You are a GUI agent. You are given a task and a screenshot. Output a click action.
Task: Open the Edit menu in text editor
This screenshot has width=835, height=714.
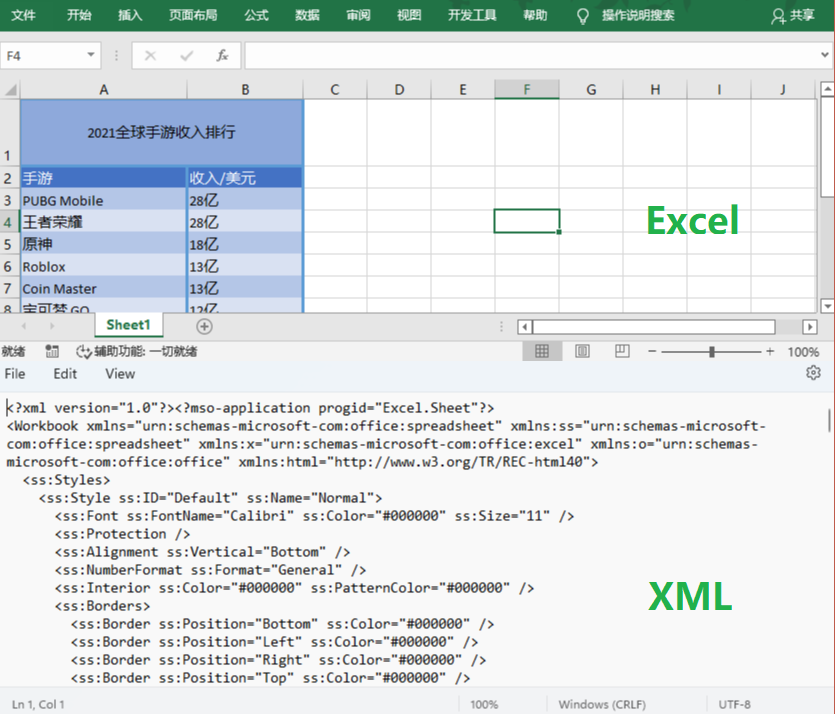click(65, 374)
